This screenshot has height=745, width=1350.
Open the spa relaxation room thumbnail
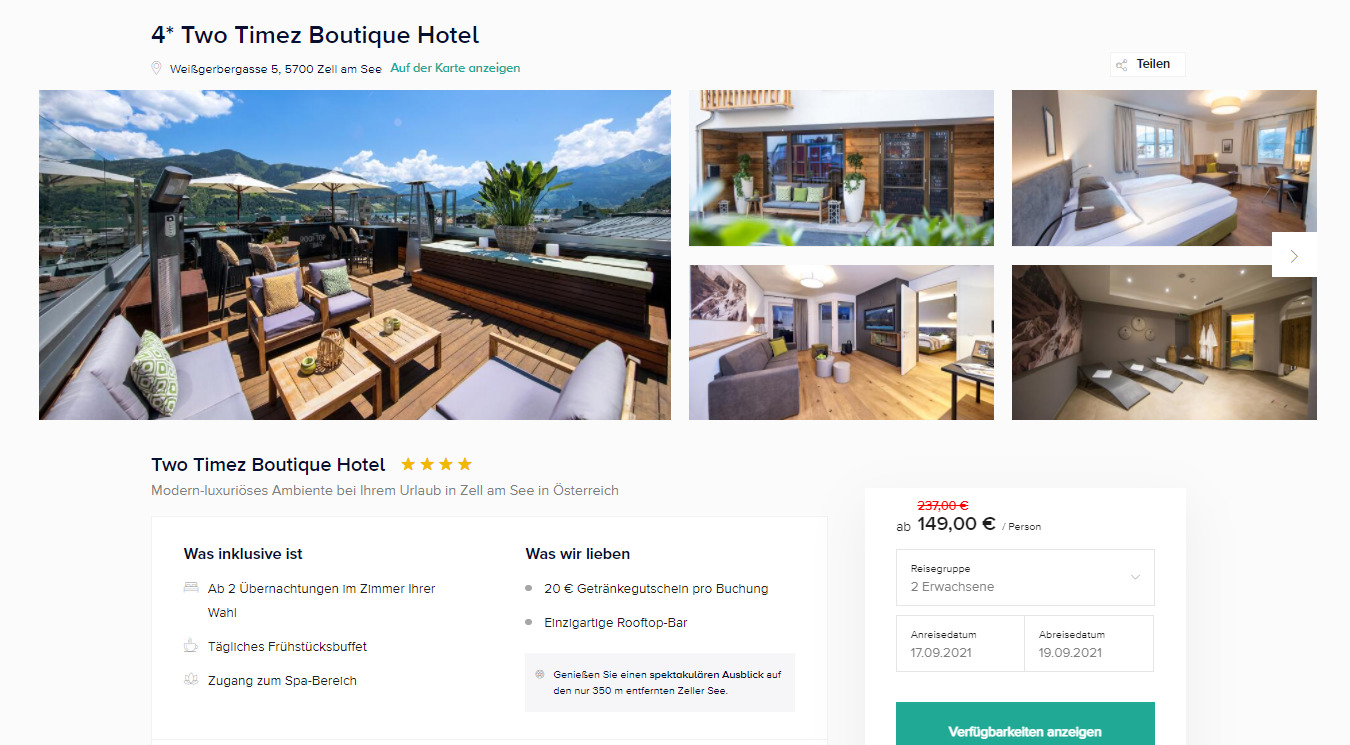click(x=1164, y=342)
